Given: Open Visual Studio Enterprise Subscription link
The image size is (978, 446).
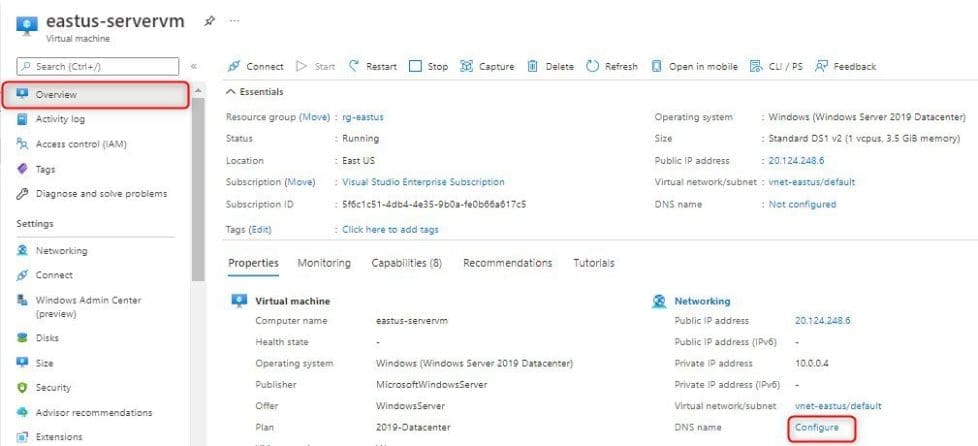Looking at the screenshot, I should click(424, 182).
